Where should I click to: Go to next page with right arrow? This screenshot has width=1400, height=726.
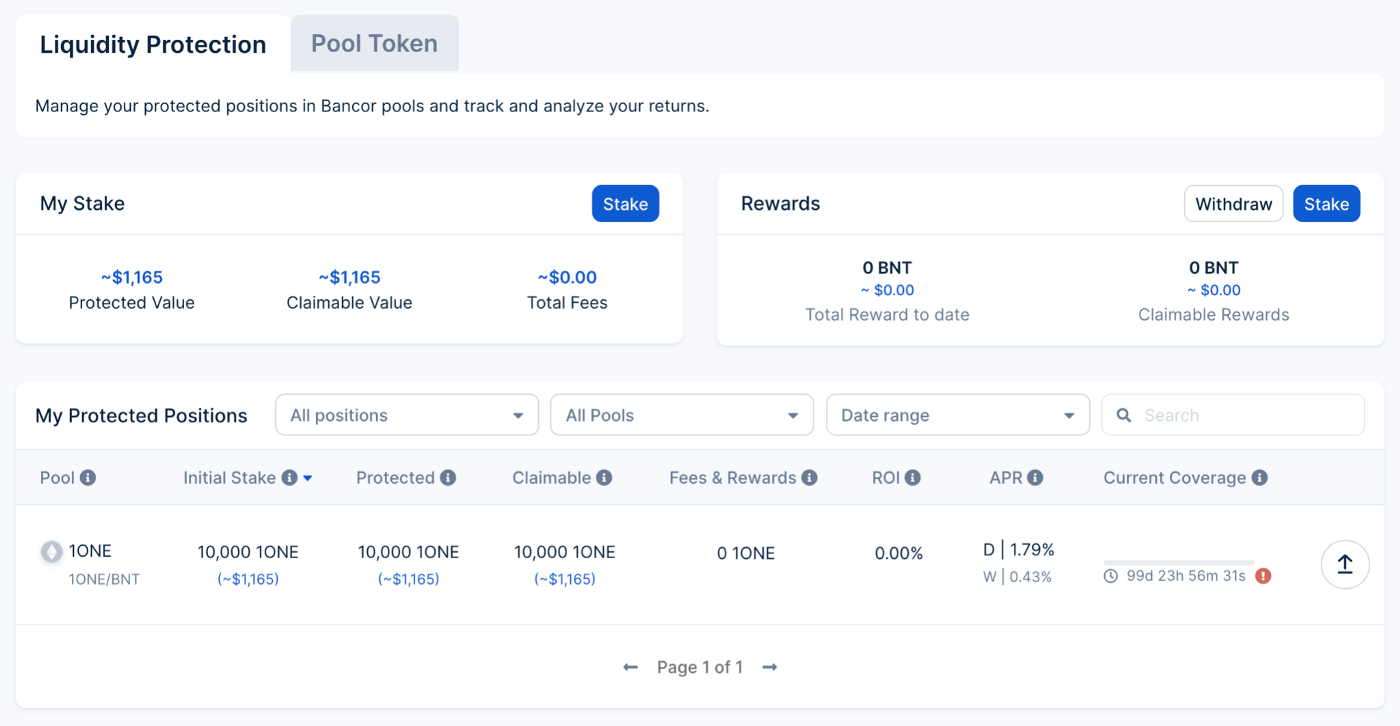(770, 667)
